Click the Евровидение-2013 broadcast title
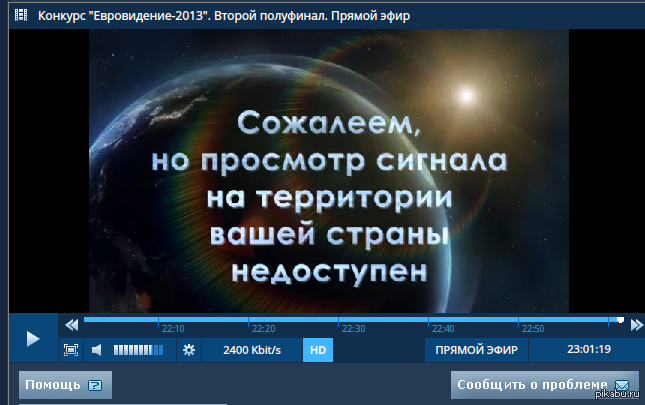 coord(224,16)
